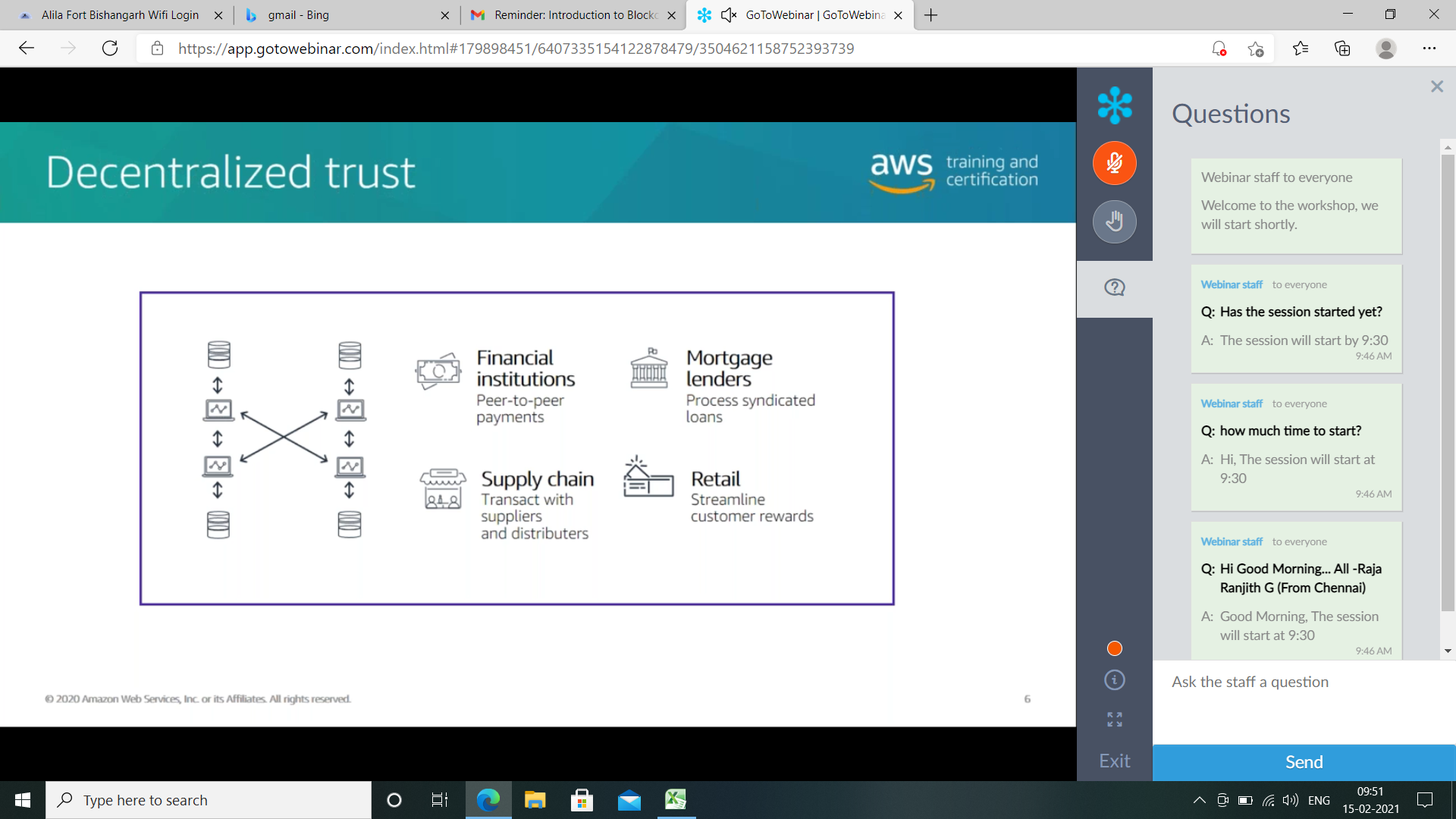Click the orange recording status dot
Screen dimensions: 1456x819
(x=1114, y=648)
